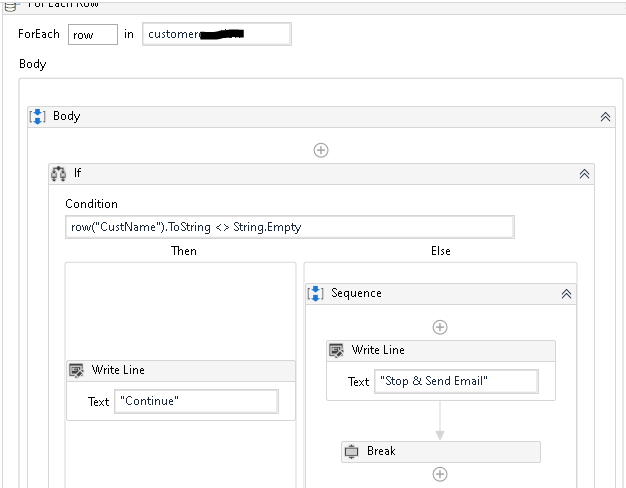Edit the If Condition expression field

pos(290,227)
